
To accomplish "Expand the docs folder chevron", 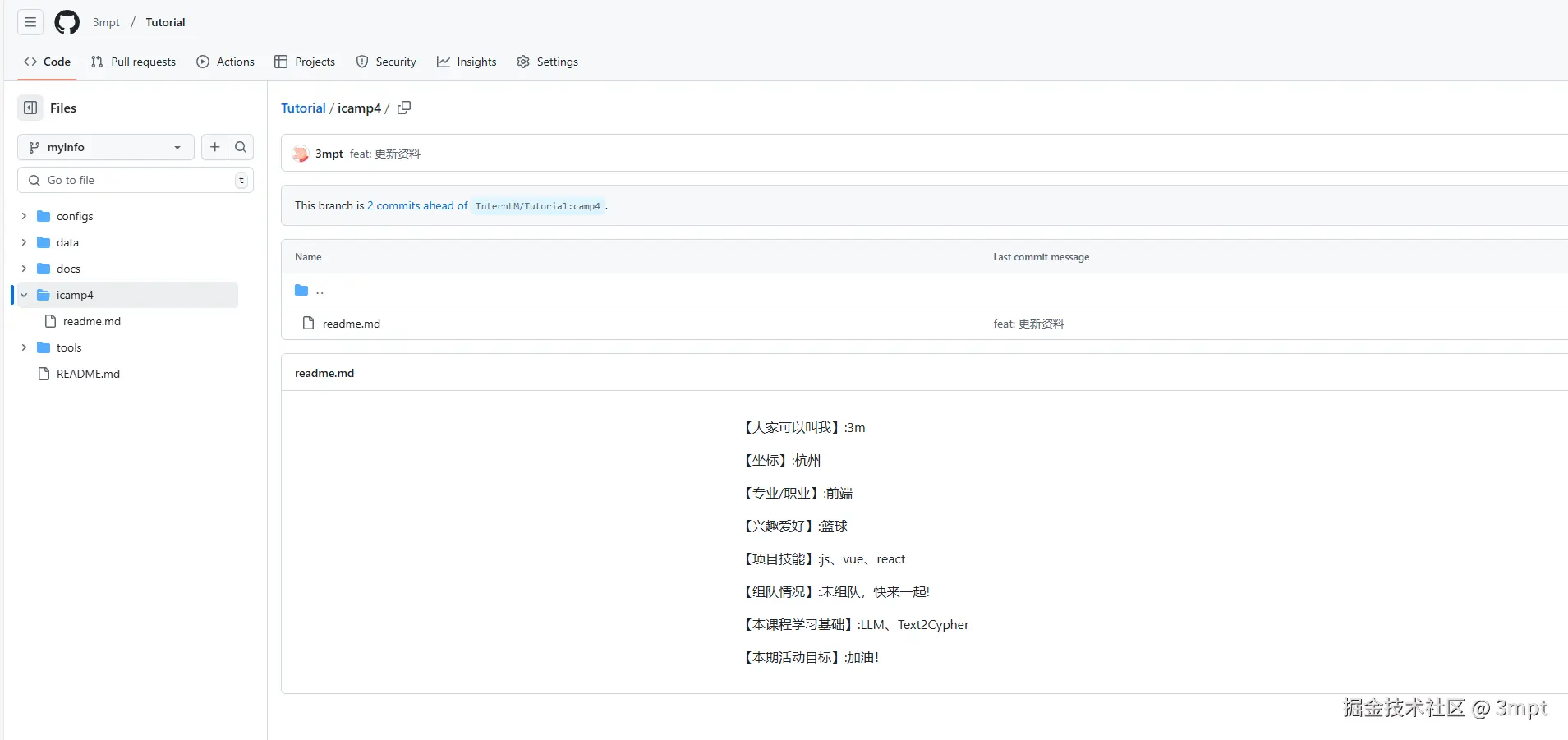I will coord(24,269).
